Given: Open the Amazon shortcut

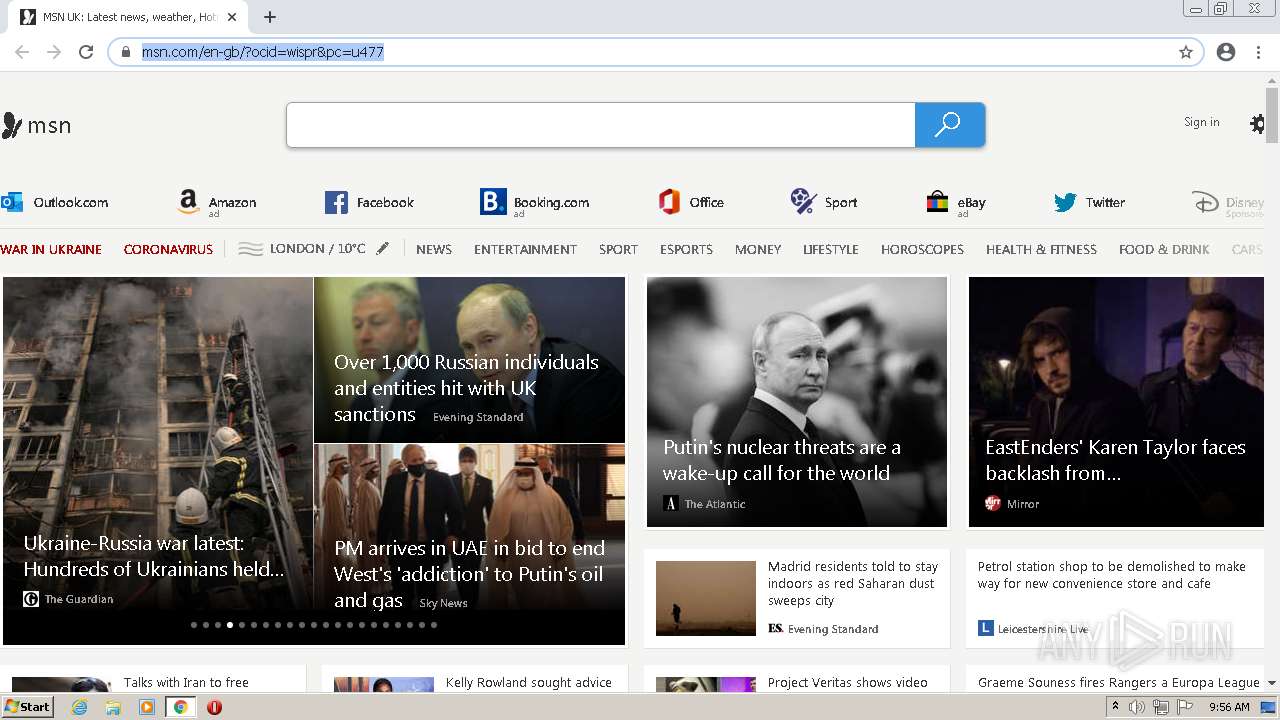Looking at the screenshot, I should coord(217,203).
